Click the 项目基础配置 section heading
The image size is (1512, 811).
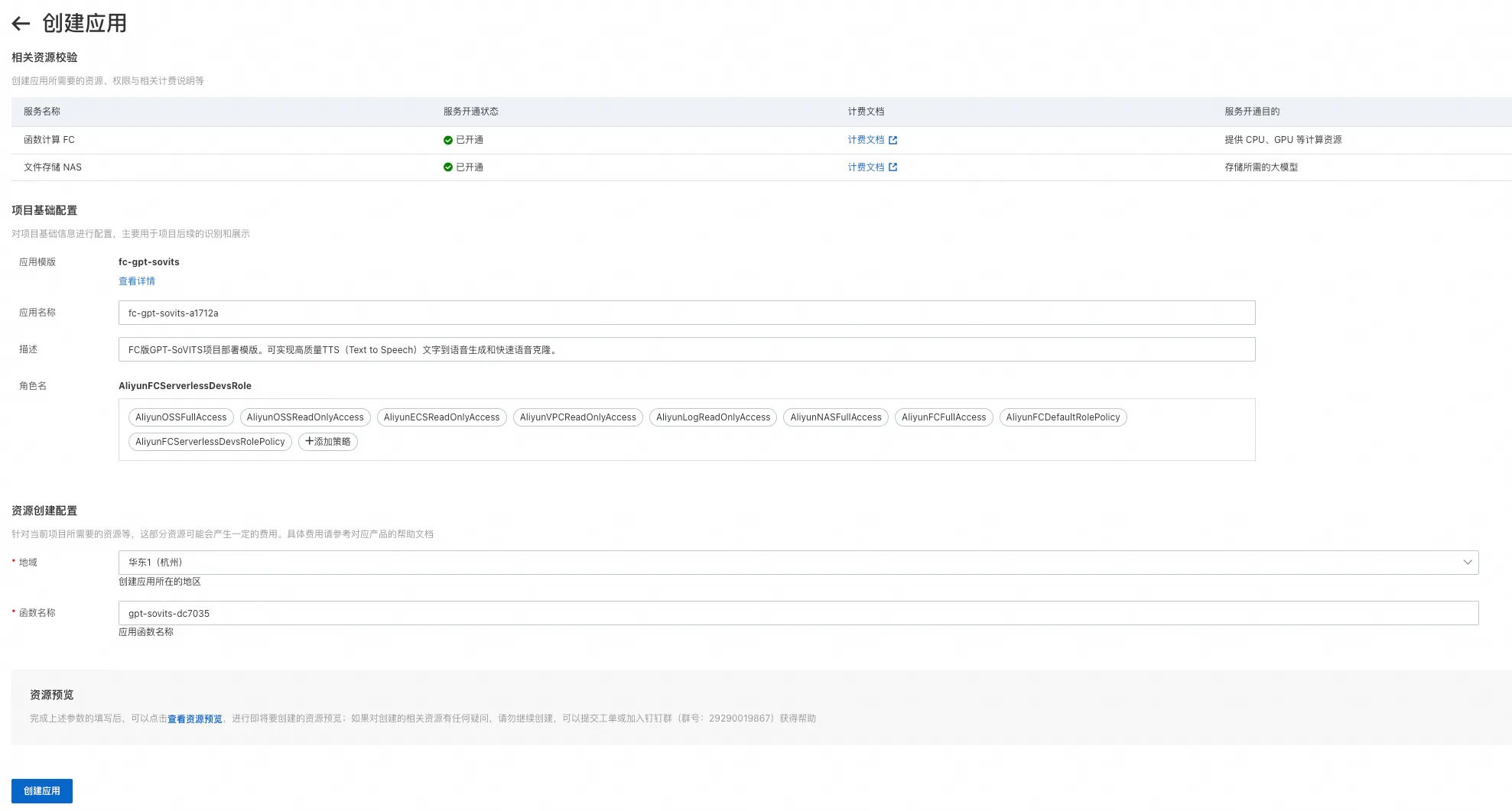[44, 210]
